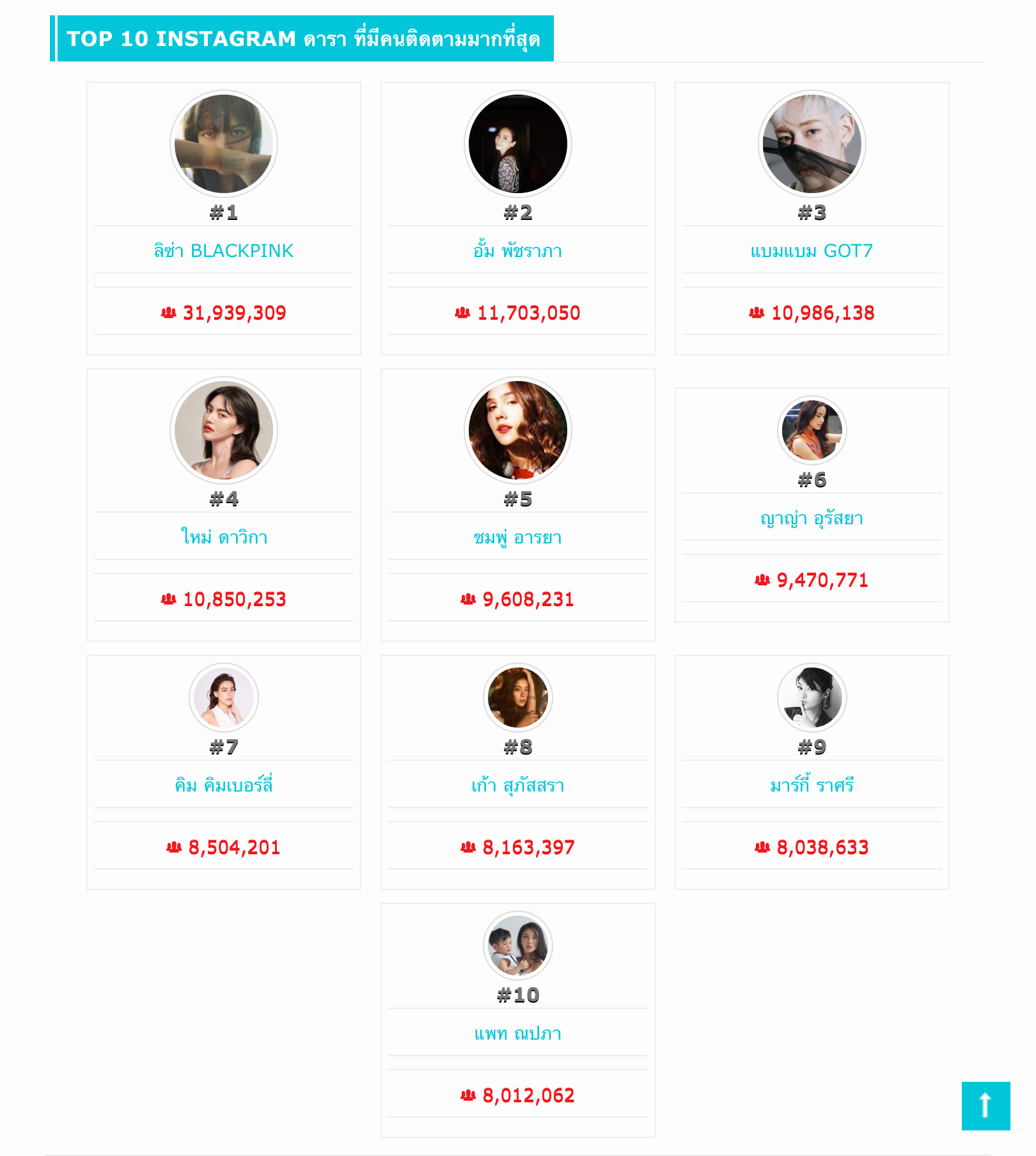Click followers icon beside 8,504,201
1036x1156 pixels.
(174, 847)
